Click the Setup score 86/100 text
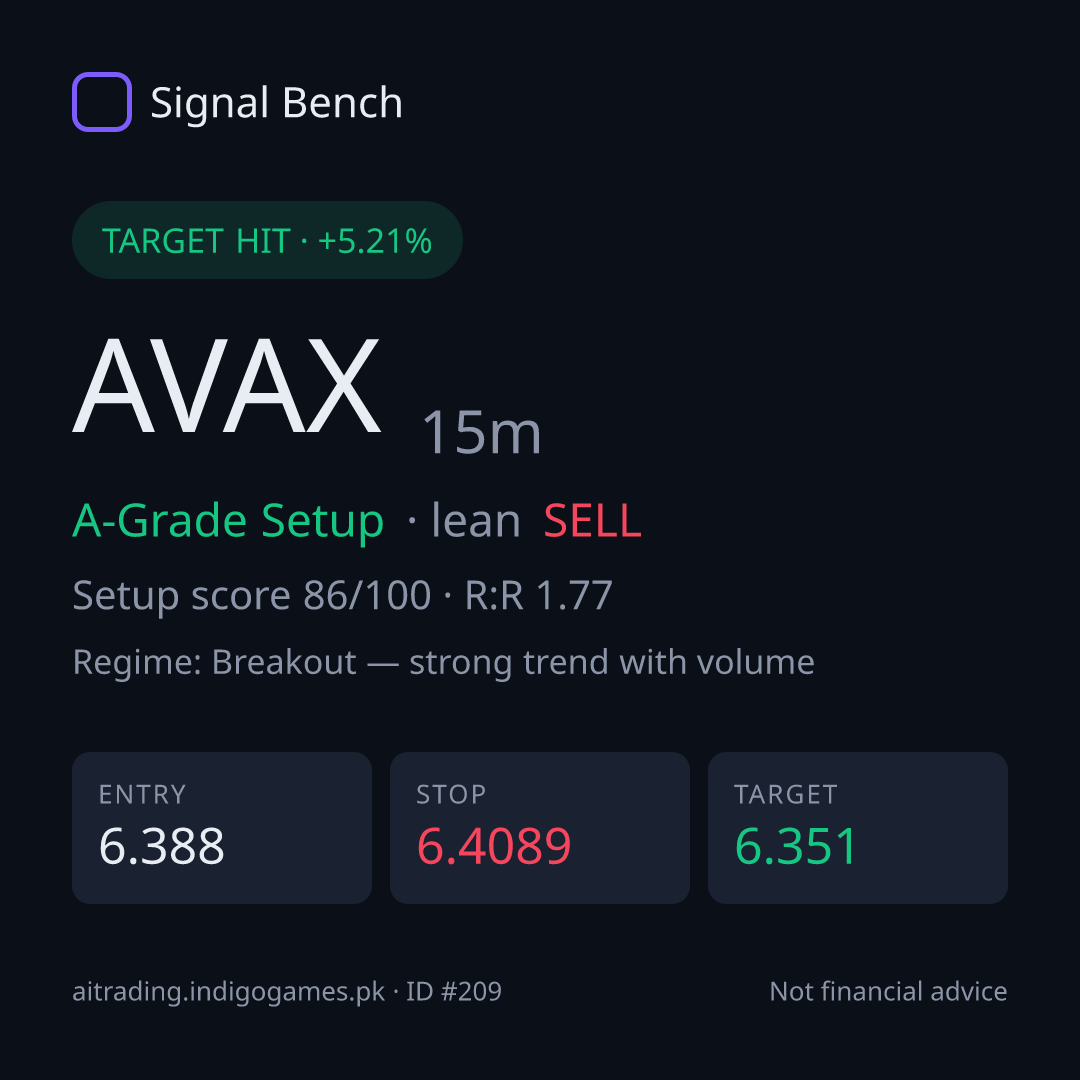 pos(251,595)
